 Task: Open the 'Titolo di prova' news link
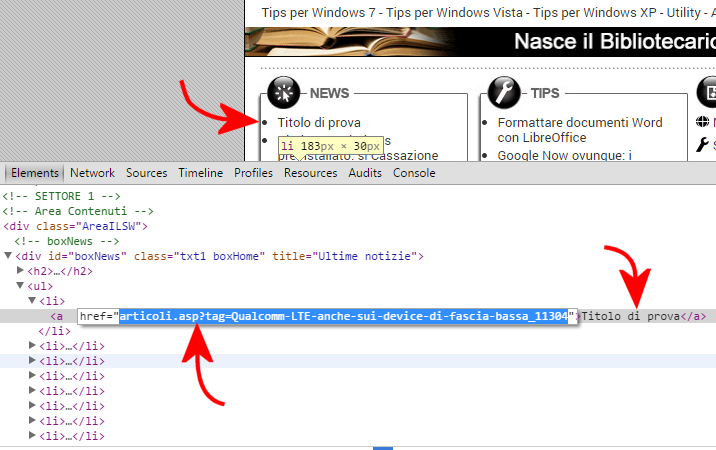[x=319, y=122]
